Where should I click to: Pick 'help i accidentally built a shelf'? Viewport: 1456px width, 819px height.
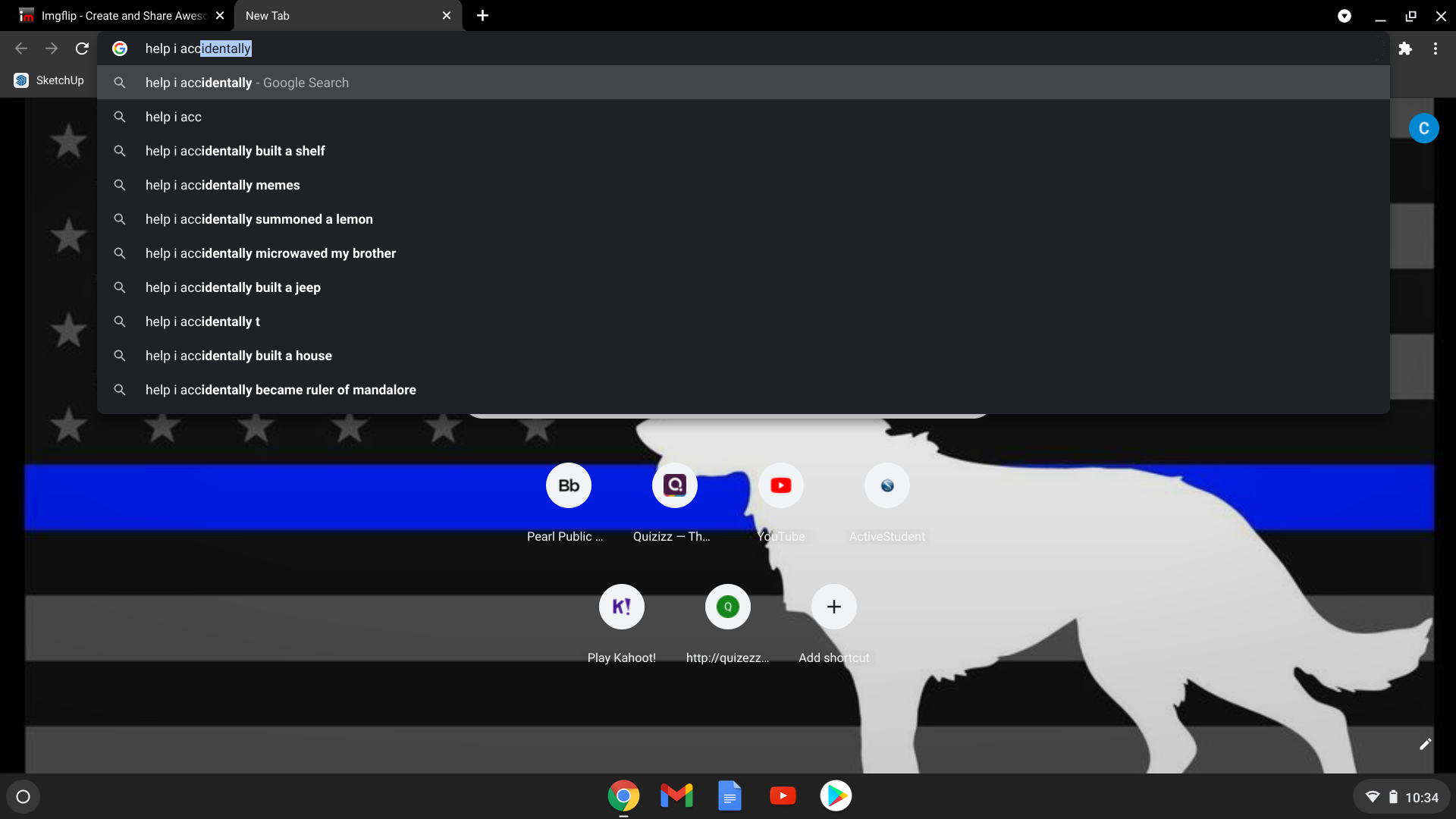pos(743,151)
